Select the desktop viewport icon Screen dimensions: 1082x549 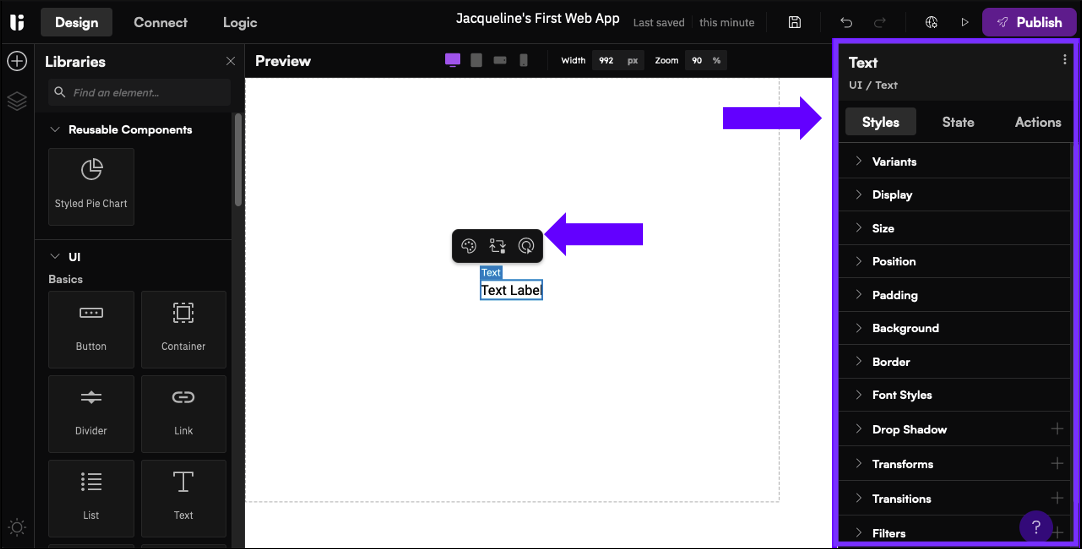click(x=453, y=60)
